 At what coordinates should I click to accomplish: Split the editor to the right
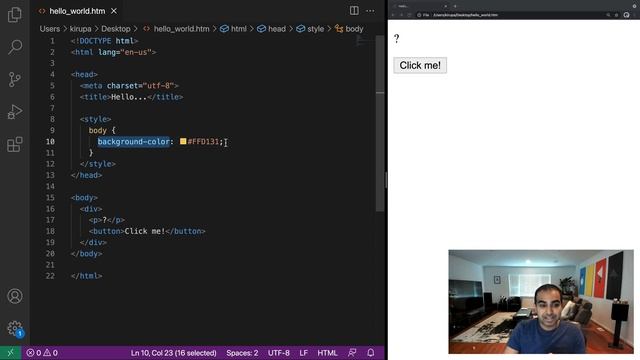[x=354, y=11]
